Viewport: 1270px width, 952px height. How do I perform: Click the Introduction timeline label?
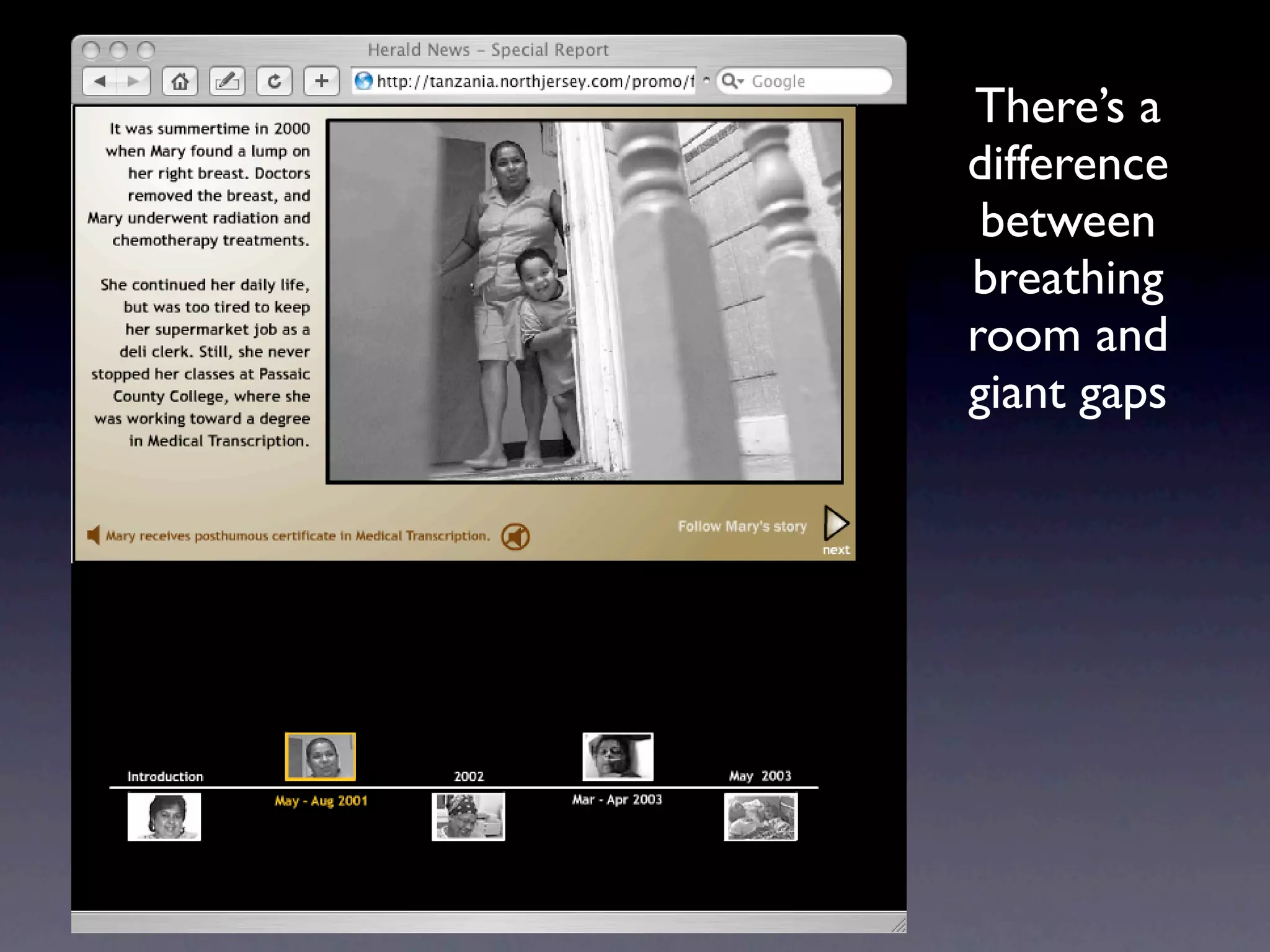pyautogui.click(x=165, y=777)
